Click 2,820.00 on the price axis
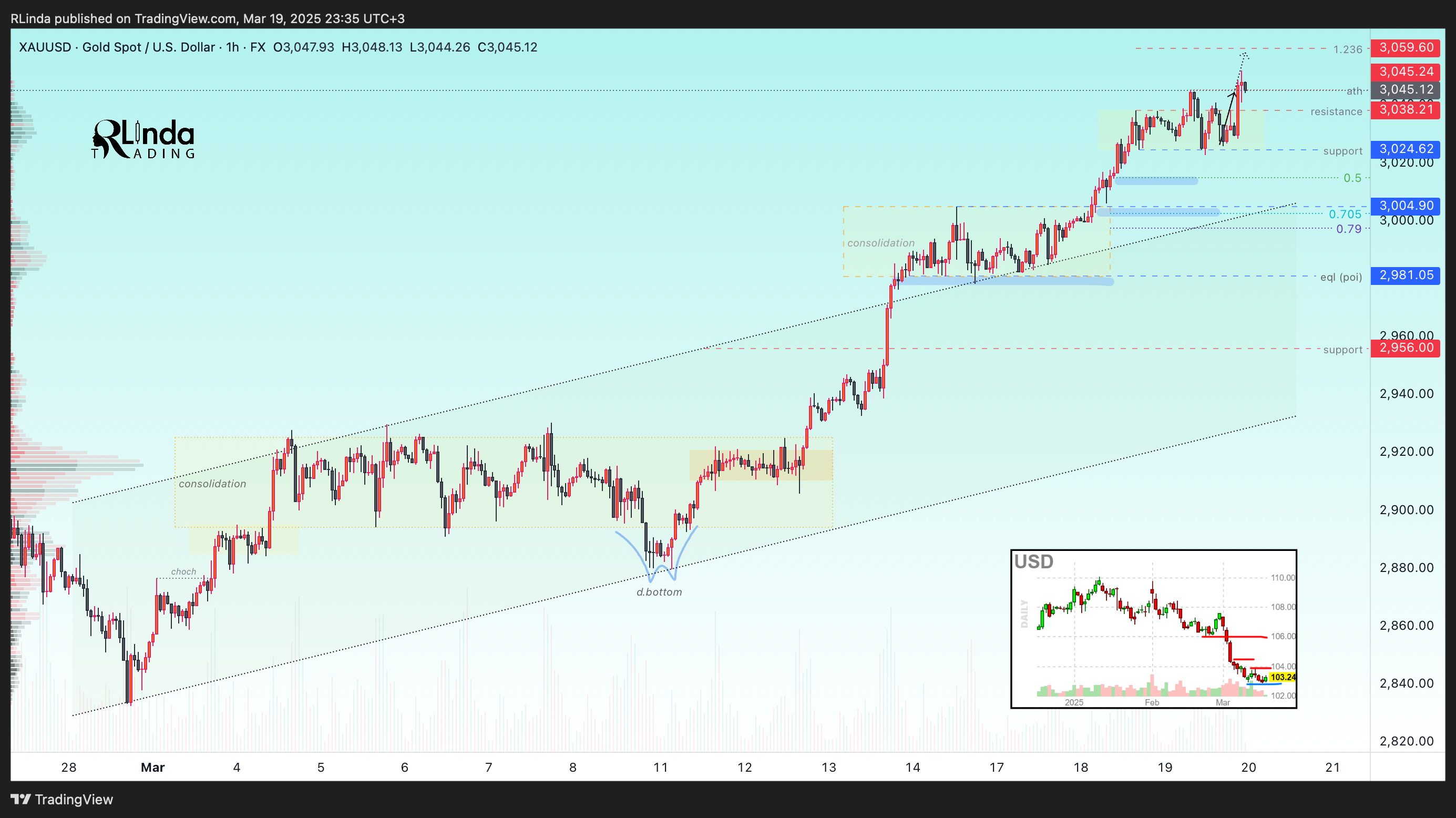Screen dimensions: 1456x818 [1406, 741]
